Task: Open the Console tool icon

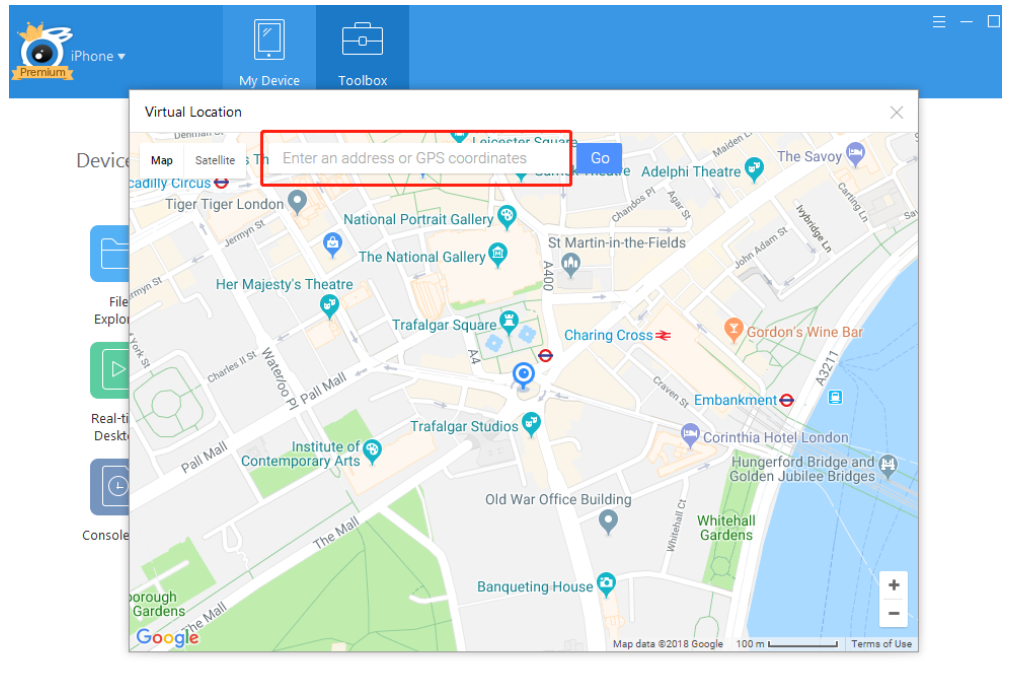Action: (x=110, y=487)
